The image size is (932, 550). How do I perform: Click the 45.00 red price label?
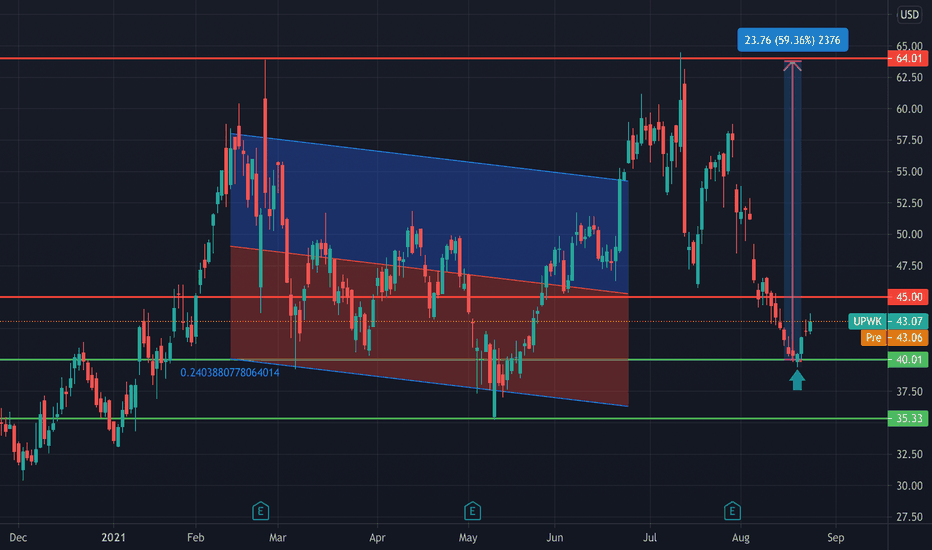[x=908, y=297]
